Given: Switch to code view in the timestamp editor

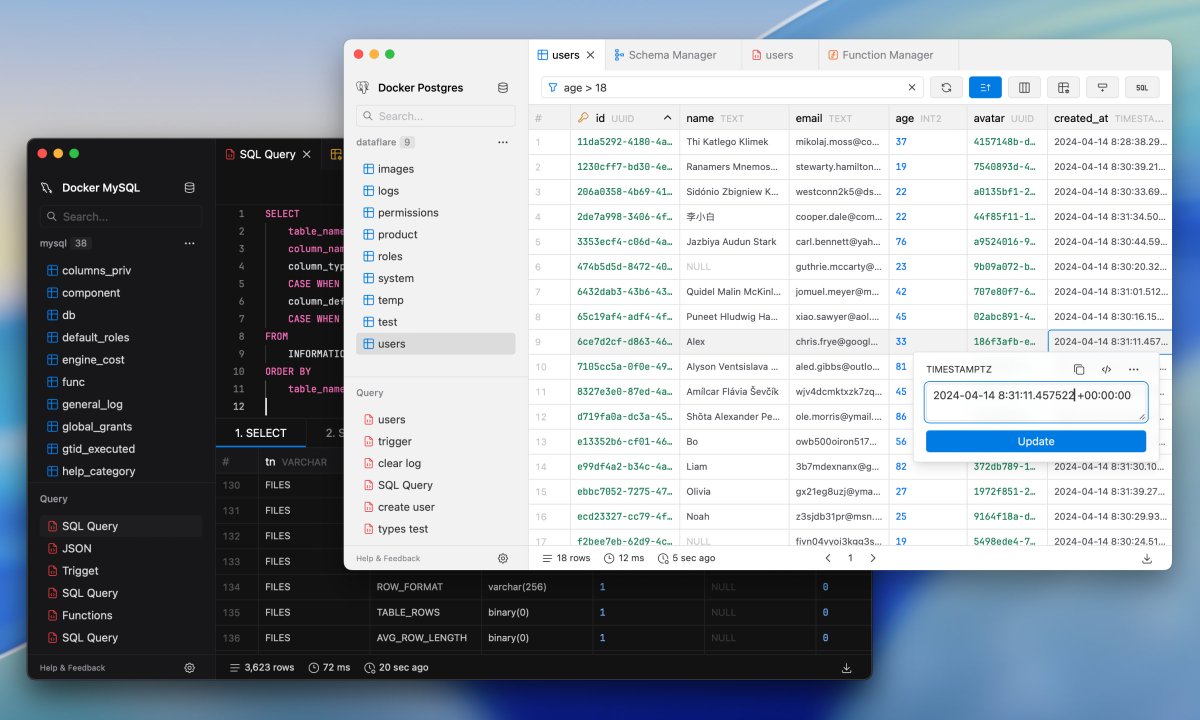Looking at the screenshot, I should (1106, 369).
